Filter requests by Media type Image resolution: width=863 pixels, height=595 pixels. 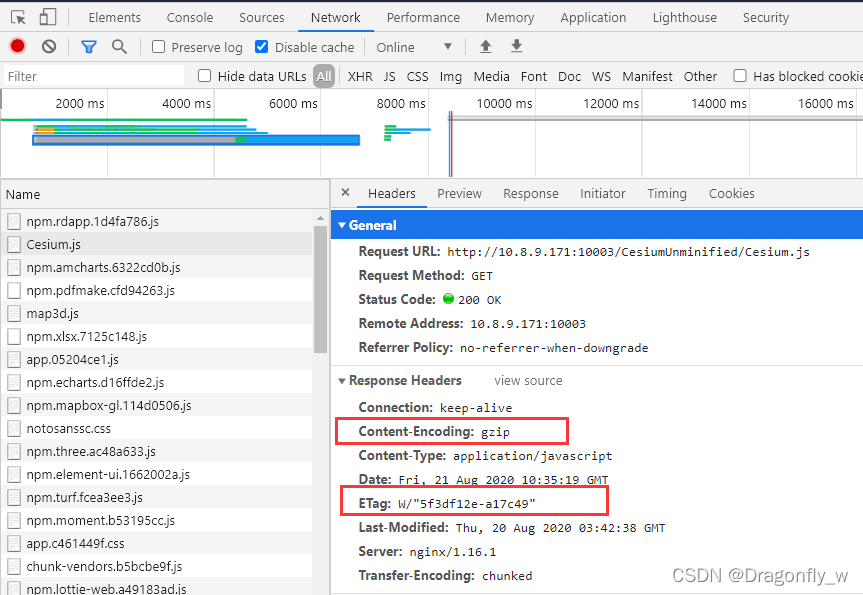click(491, 77)
